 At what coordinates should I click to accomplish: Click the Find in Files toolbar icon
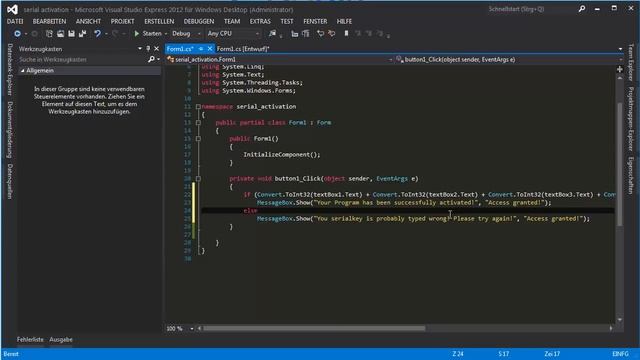coord(272,33)
